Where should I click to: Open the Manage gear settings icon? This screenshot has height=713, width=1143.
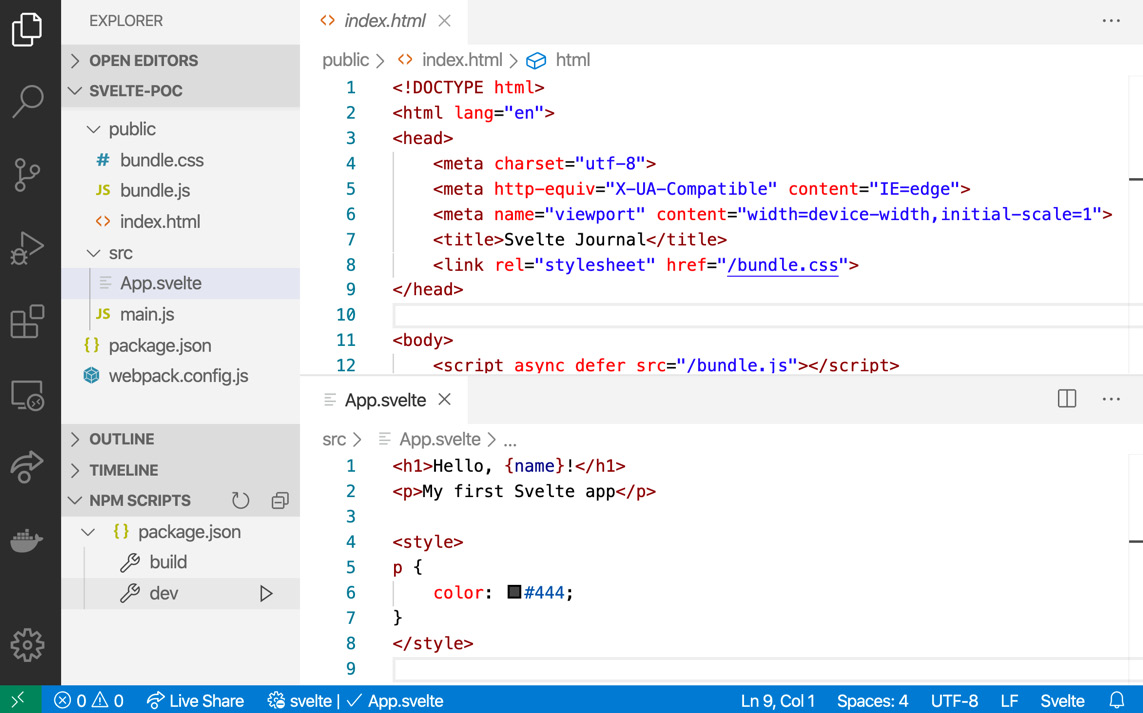point(27,644)
